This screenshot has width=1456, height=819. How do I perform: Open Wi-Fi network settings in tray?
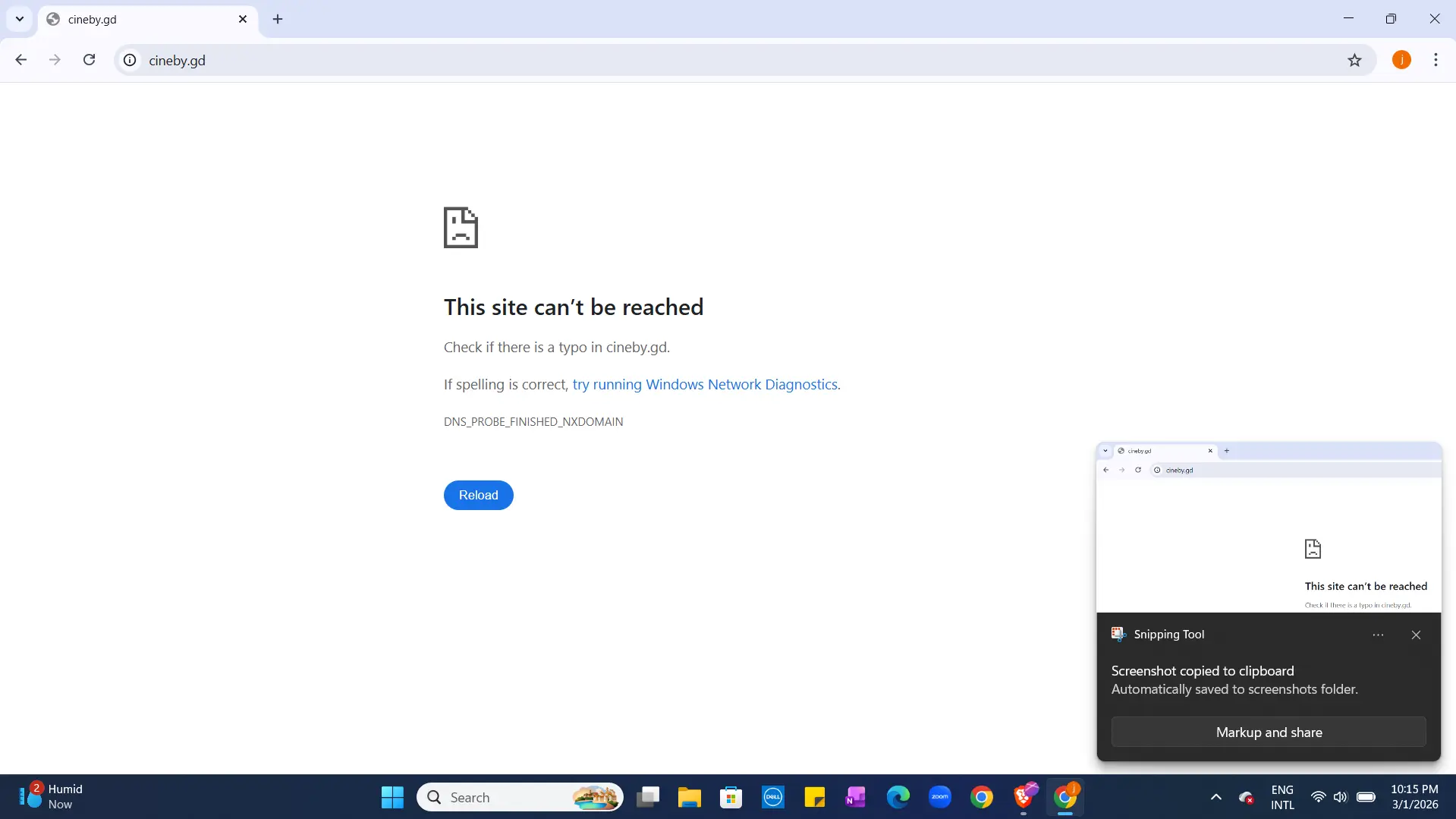tap(1319, 797)
